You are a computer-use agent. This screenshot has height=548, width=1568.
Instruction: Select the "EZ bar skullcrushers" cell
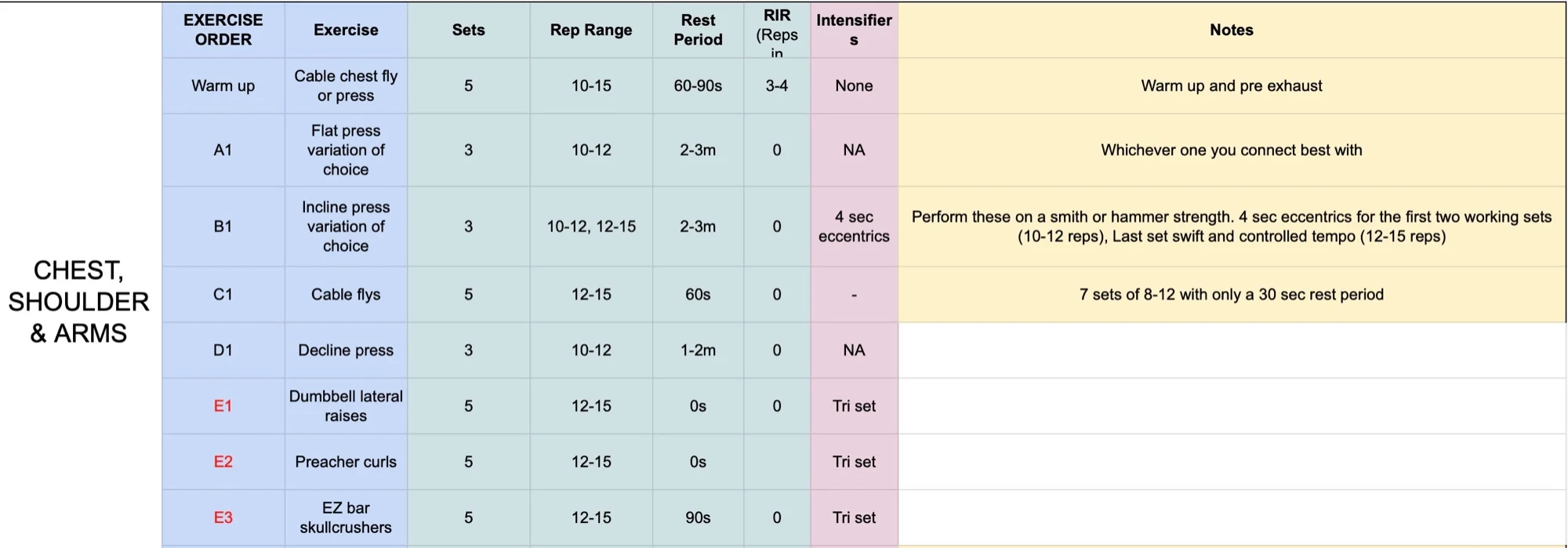coord(346,517)
